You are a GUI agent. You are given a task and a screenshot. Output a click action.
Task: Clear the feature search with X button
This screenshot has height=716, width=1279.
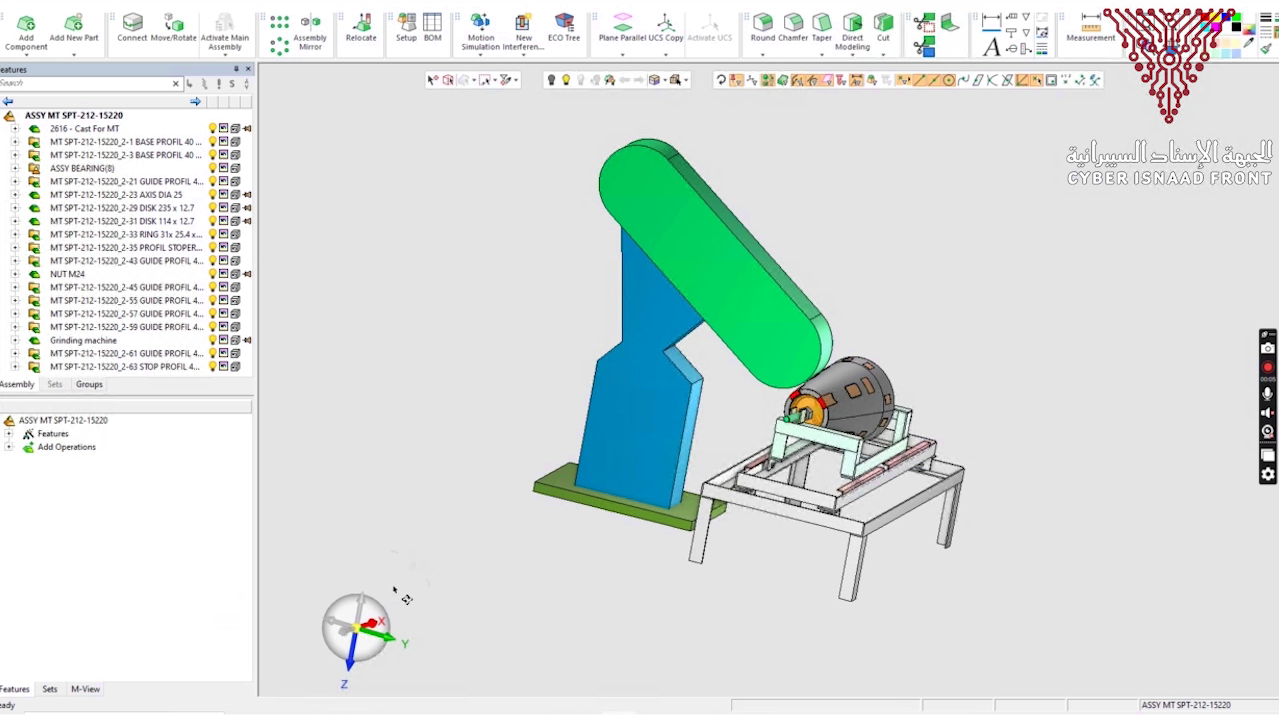click(x=176, y=84)
